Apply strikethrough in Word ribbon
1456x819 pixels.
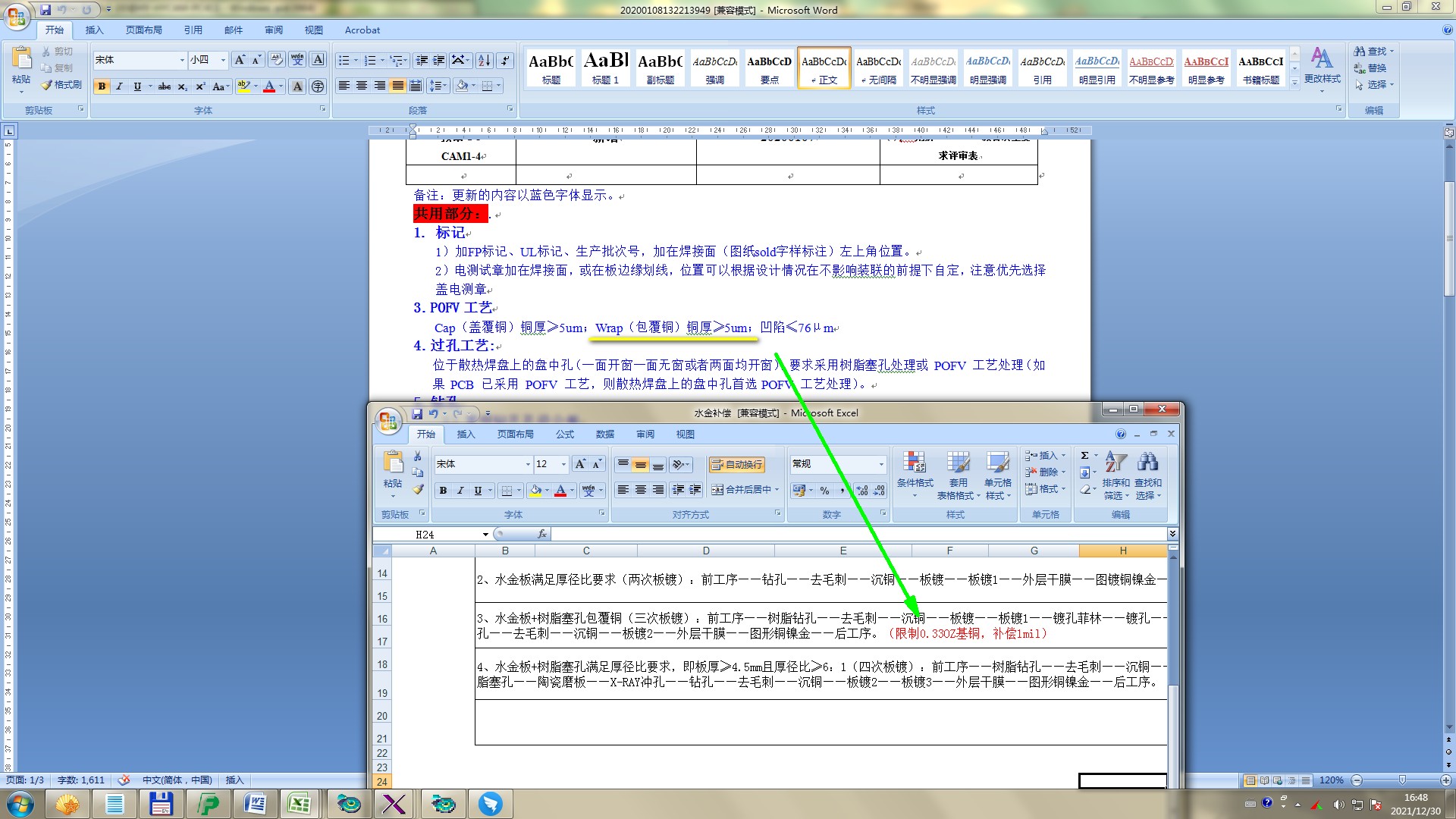165,86
